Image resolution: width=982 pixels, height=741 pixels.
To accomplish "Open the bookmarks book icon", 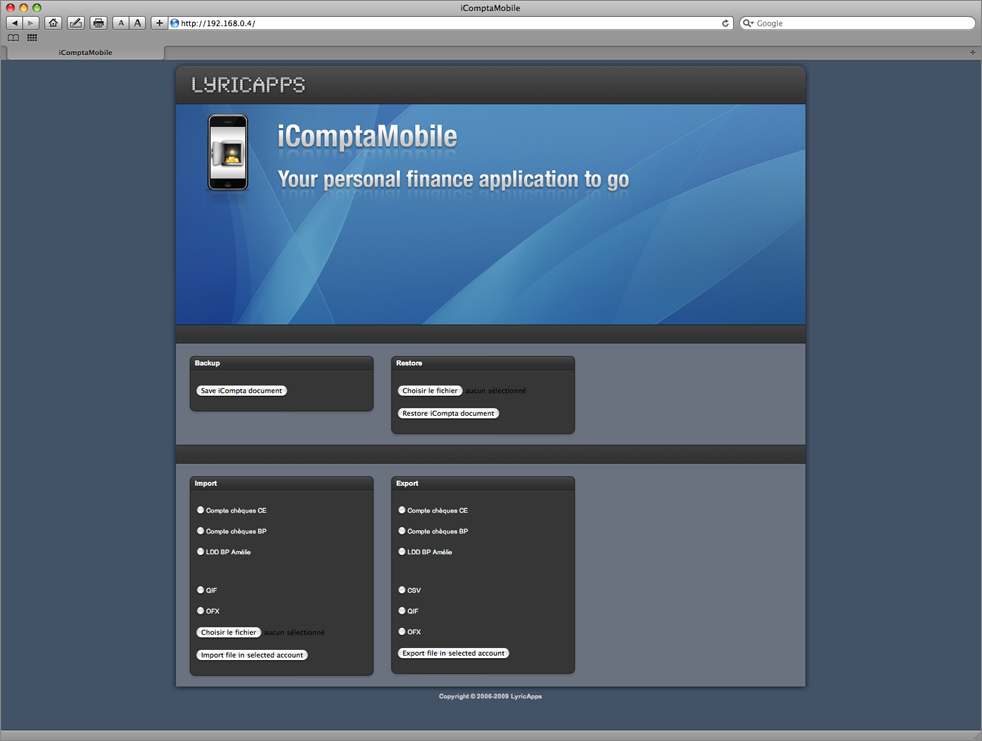I will 14,38.
